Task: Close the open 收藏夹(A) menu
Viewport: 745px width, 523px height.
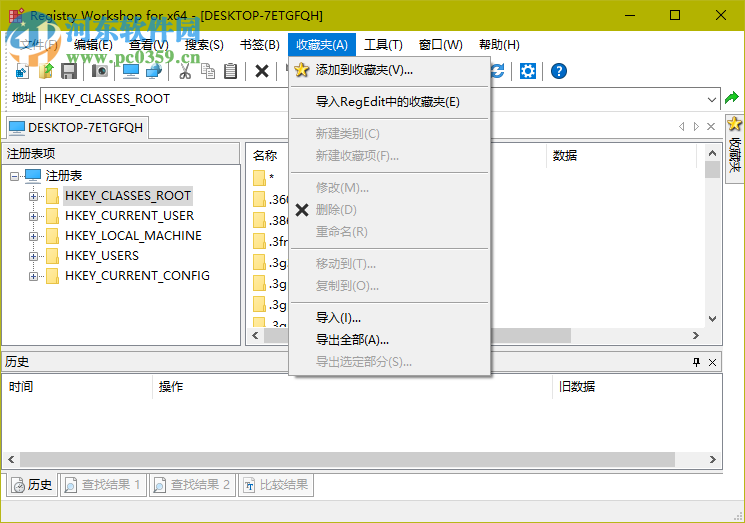Action: [322, 45]
